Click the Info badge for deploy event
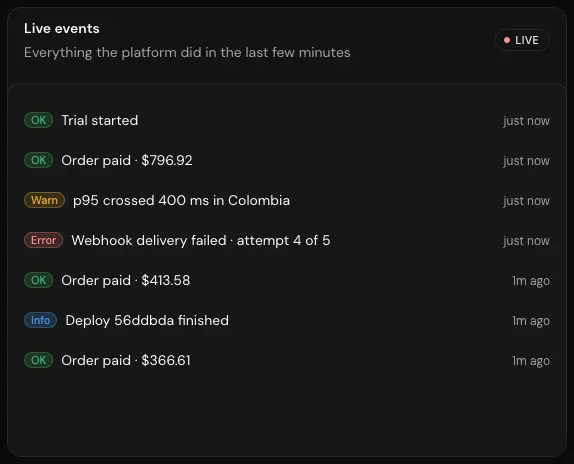The image size is (574, 464). (40, 320)
